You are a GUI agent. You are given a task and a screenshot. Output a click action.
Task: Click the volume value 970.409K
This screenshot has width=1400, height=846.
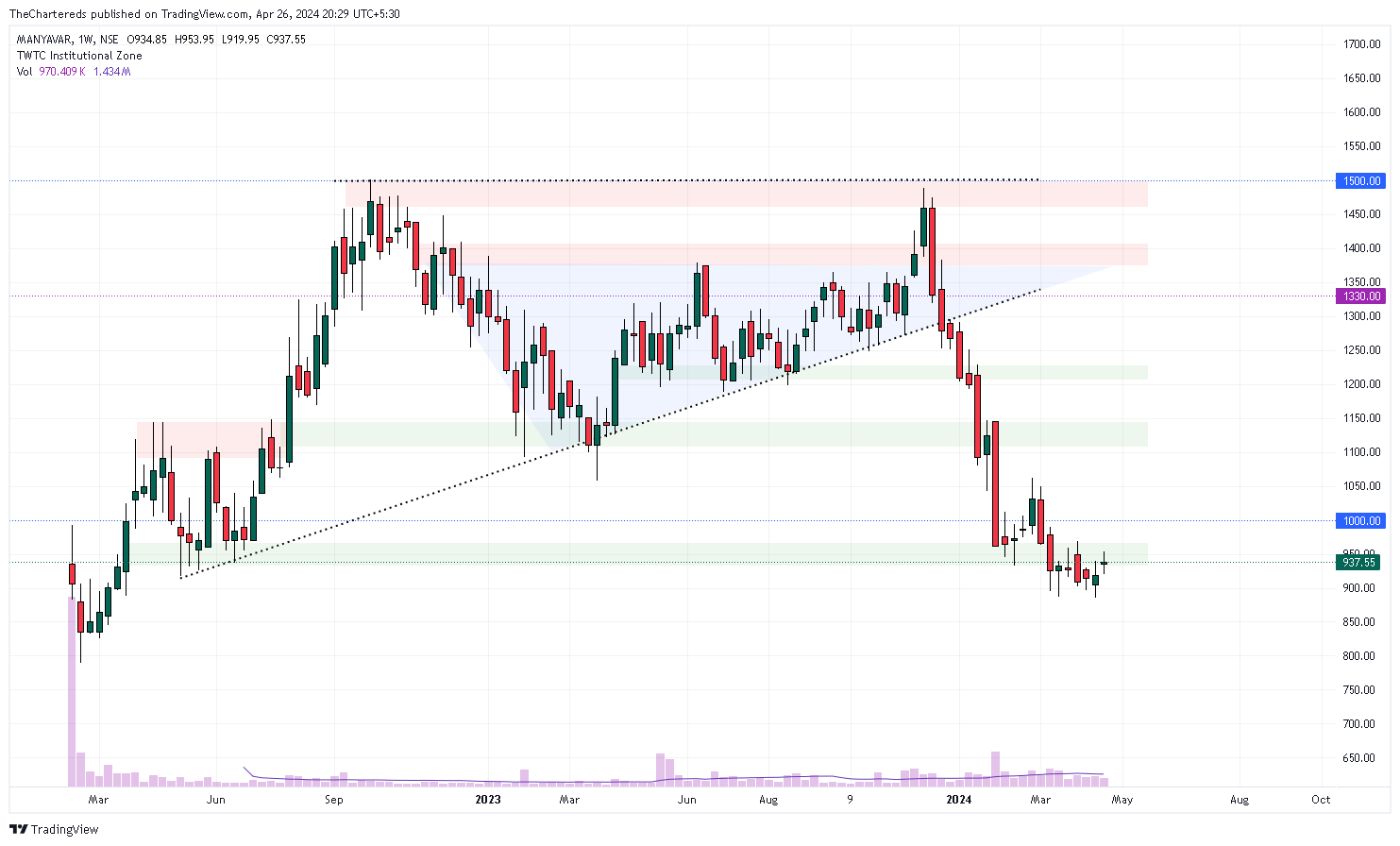point(62,72)
